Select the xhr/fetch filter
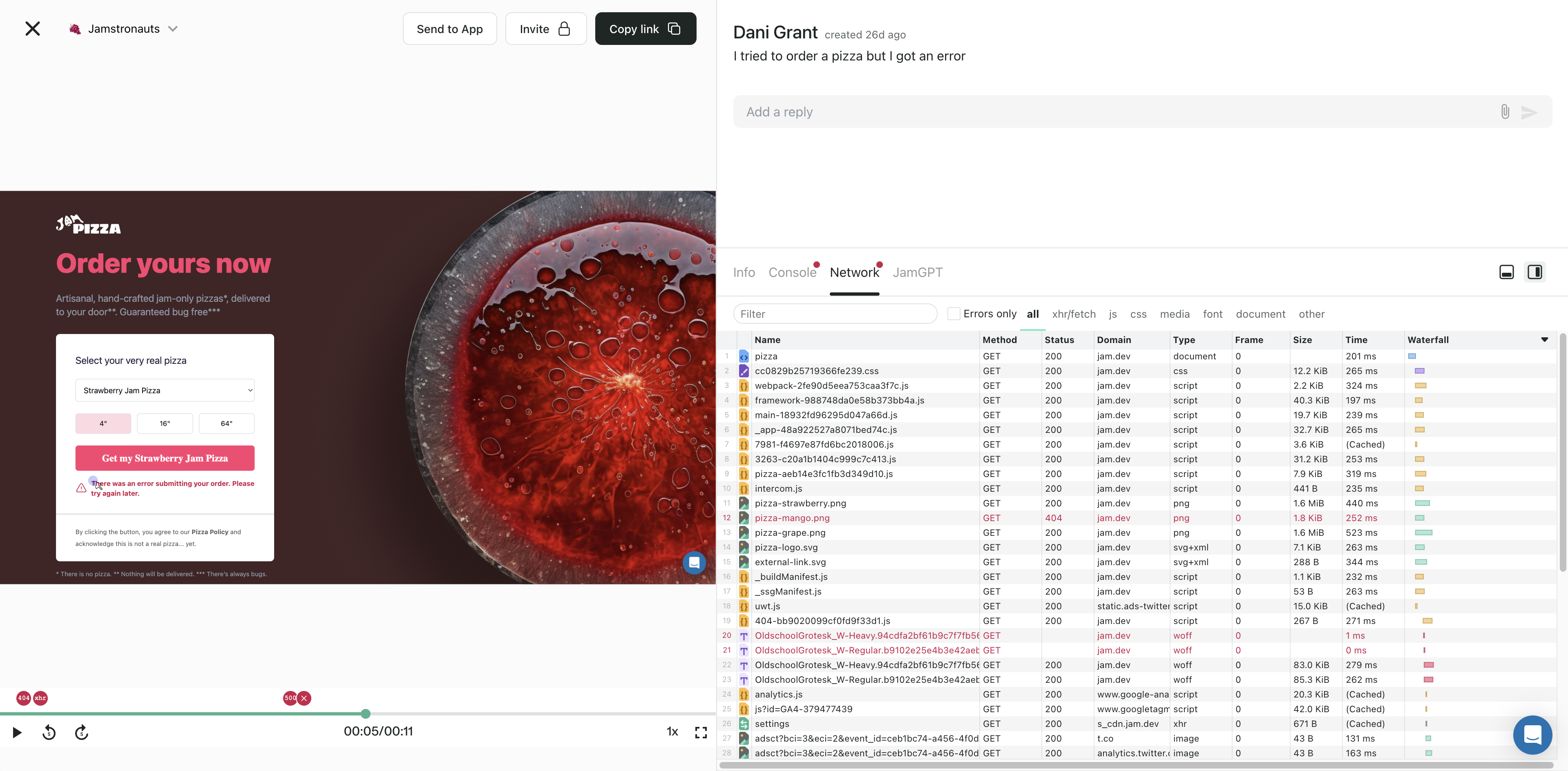Screen dimensions: 1568x771 point(1073,314)
